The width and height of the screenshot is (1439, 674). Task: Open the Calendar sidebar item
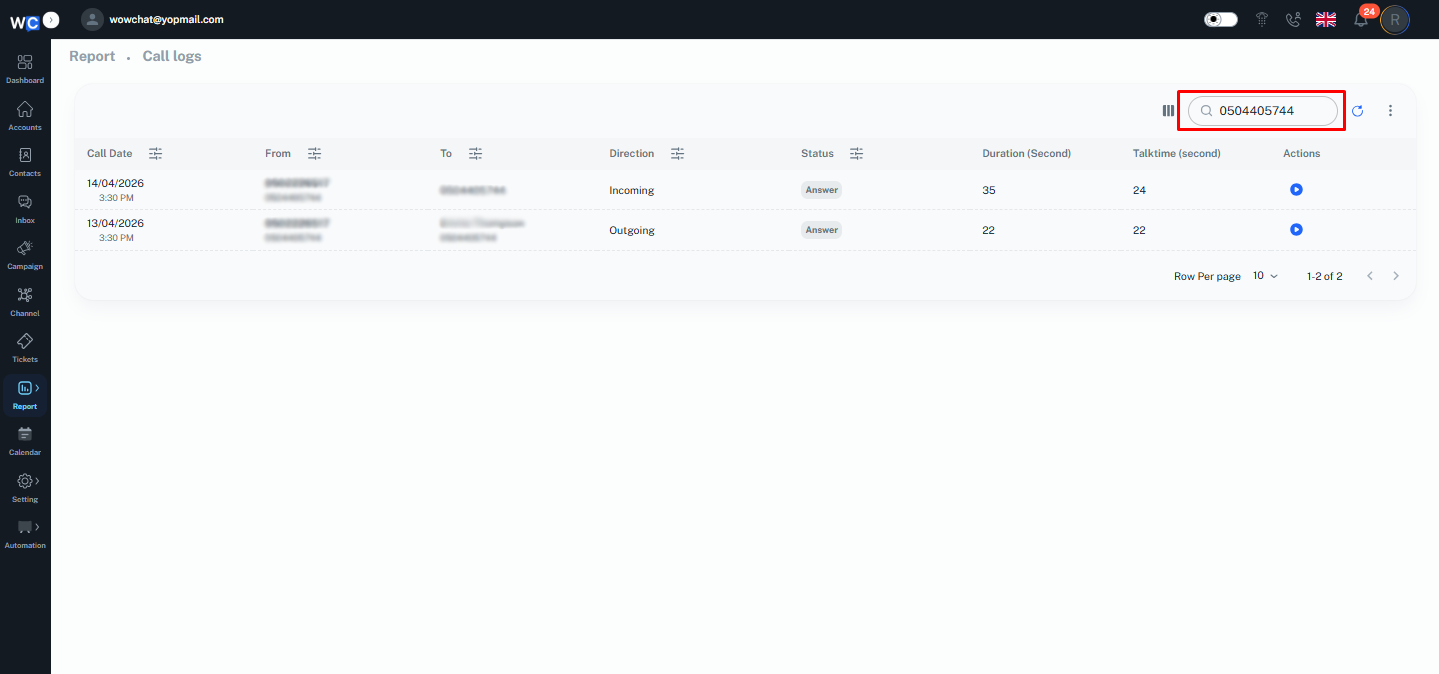pyautogui.click(x=25, y=440)
